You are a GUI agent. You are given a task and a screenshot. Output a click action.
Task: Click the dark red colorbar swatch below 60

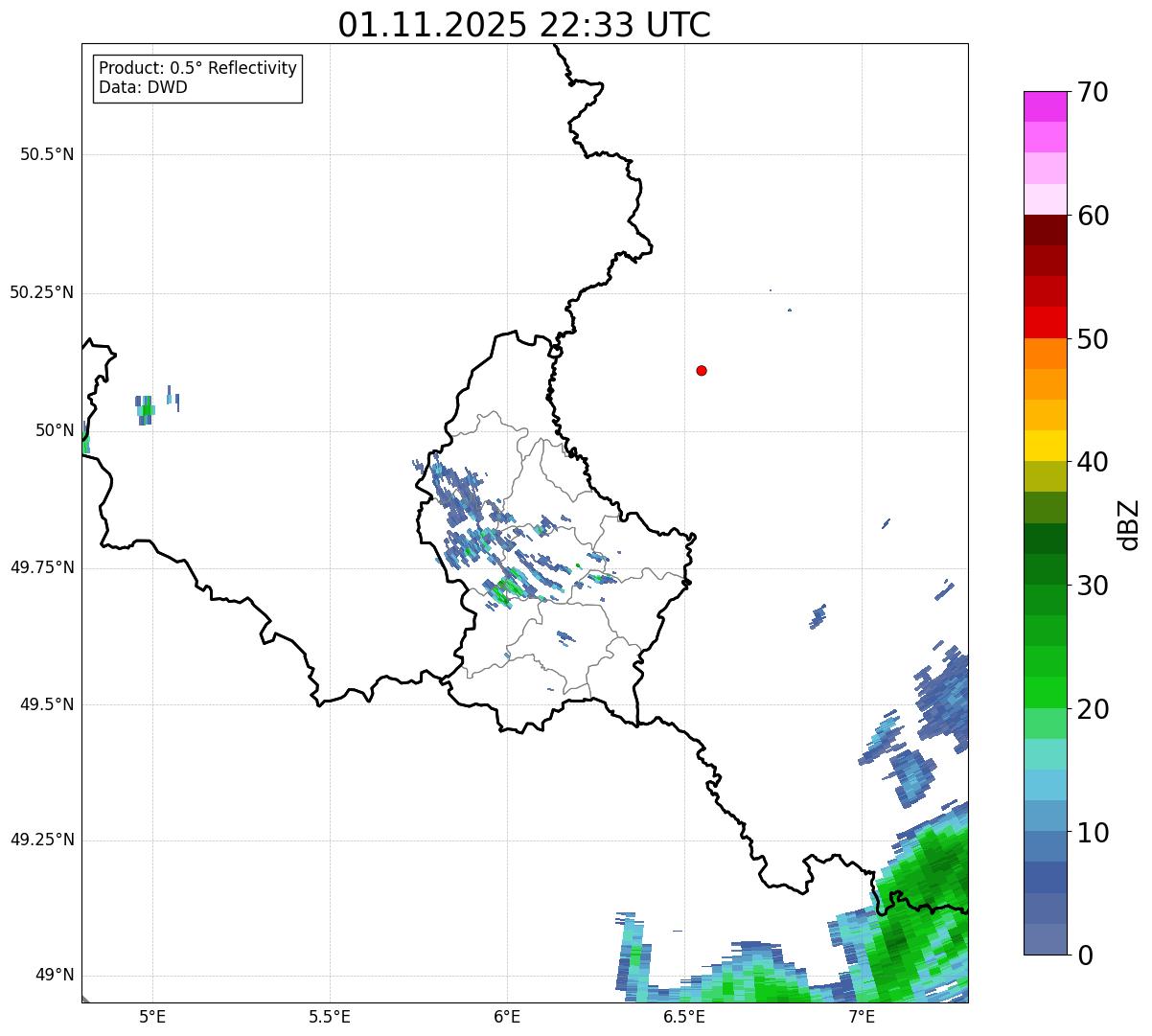[x=1045, y=230]
